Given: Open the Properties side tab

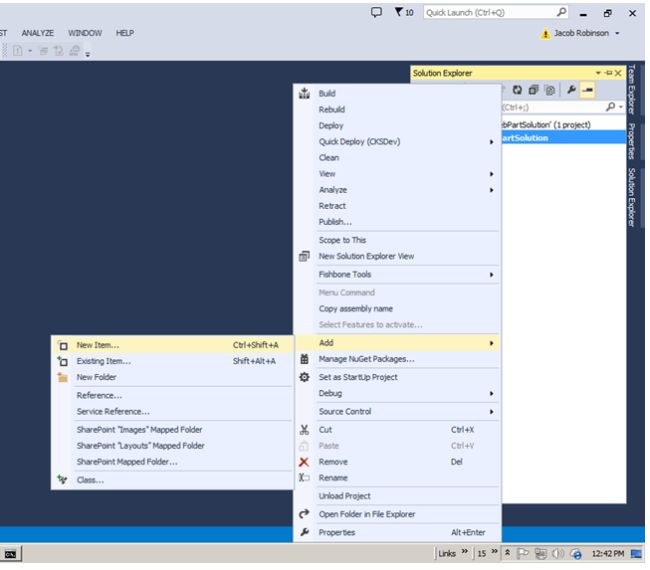Looking at the screenshot, I should point(631,141).
